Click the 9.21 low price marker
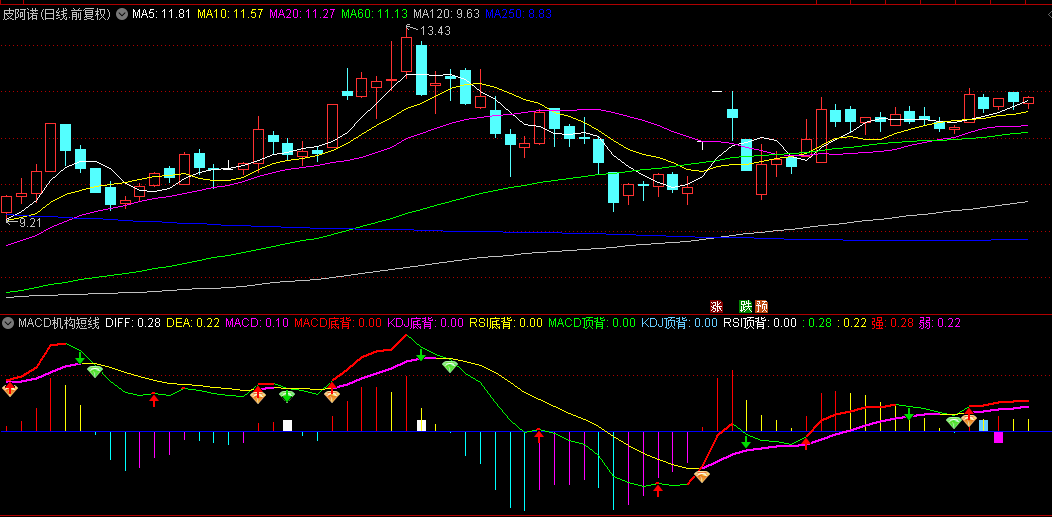1052x517 pixels. click(24, 223)
